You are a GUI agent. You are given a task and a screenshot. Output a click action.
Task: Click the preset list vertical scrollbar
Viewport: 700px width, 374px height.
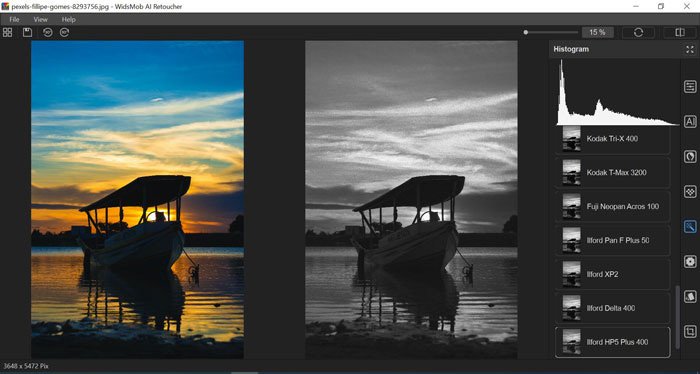pyautogui.click(x=677, y=317)
